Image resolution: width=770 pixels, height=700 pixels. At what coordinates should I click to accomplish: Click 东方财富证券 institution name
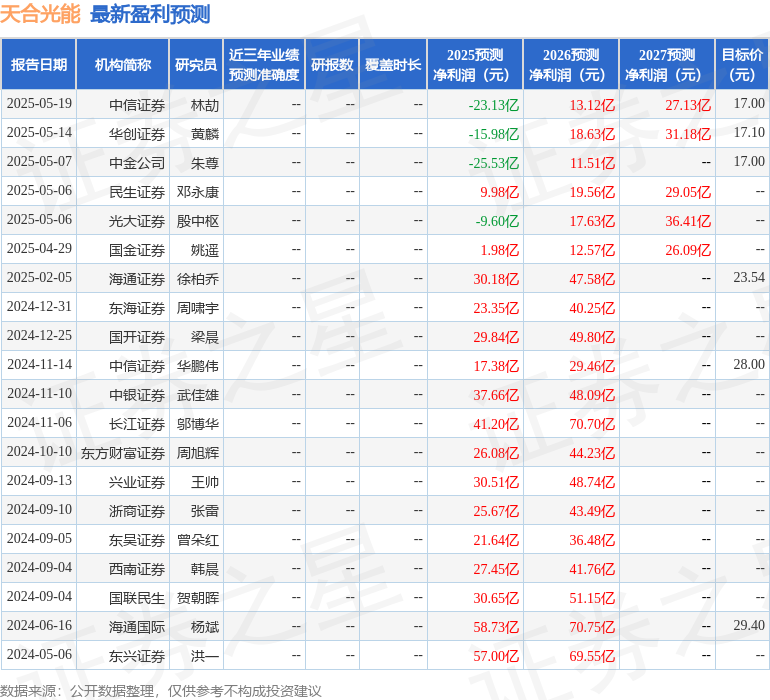click(123, 452)
